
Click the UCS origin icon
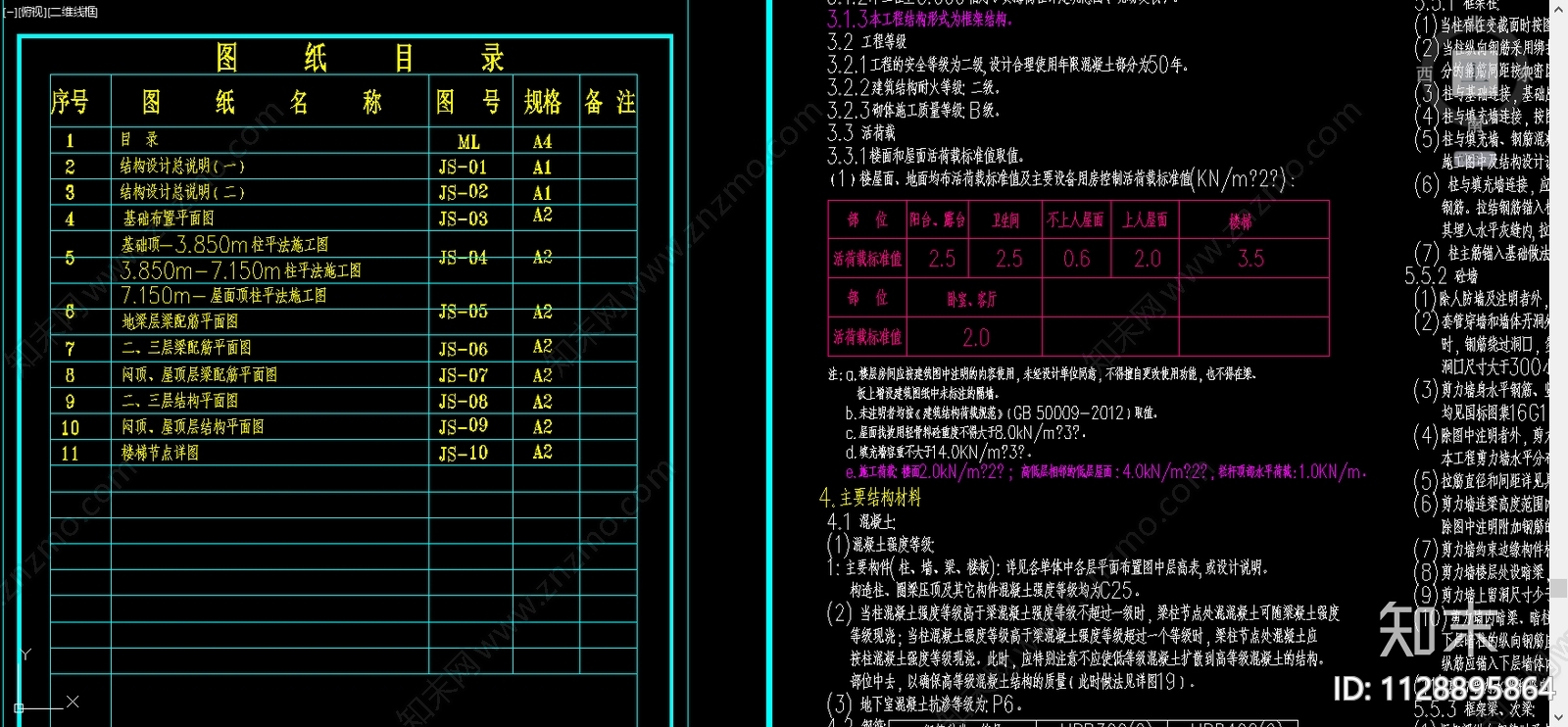pyautogui.click(x=19, y=706)
